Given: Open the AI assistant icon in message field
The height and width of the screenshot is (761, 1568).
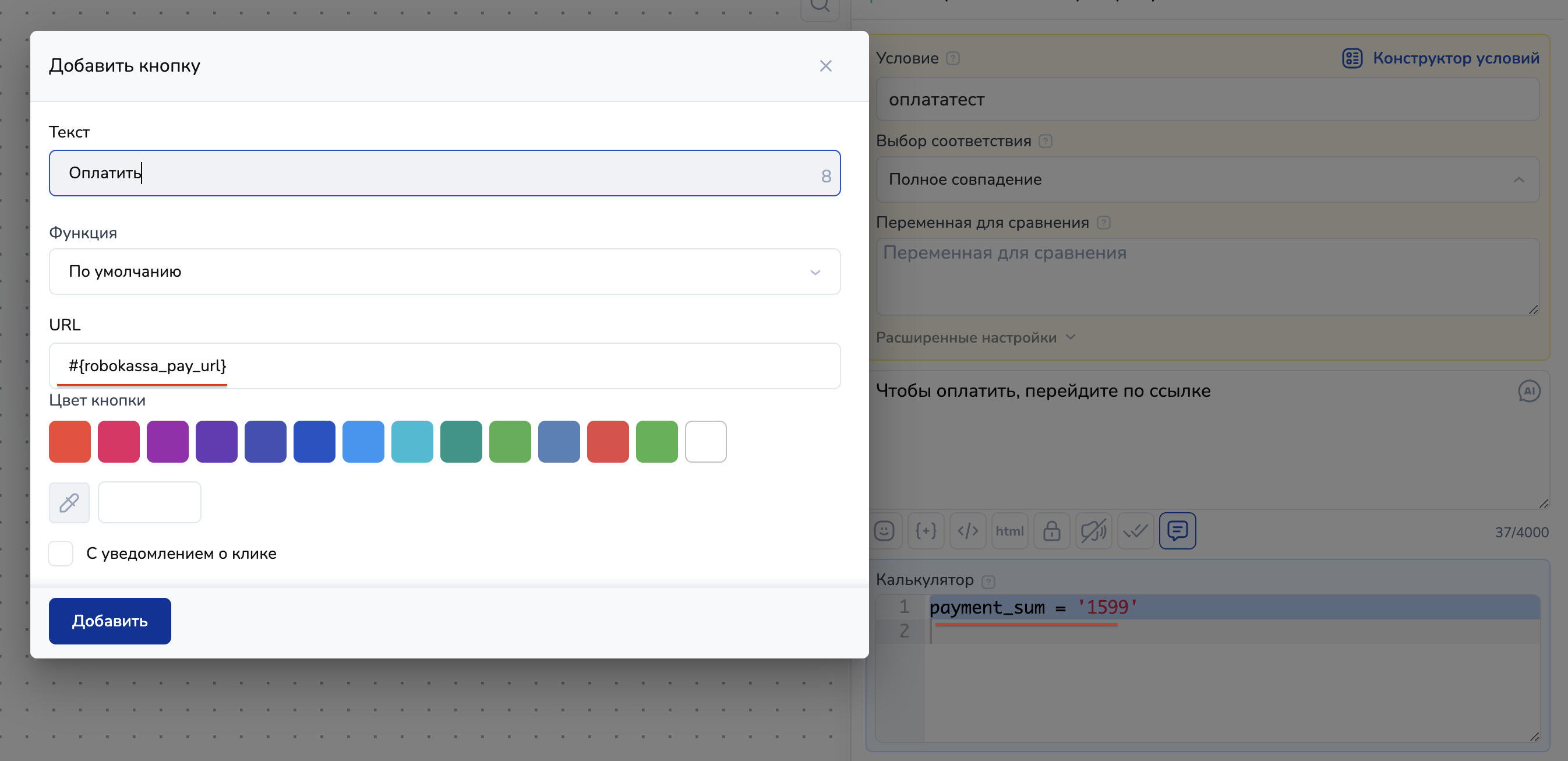Looking at the screenshot, I should point(1528,392).
